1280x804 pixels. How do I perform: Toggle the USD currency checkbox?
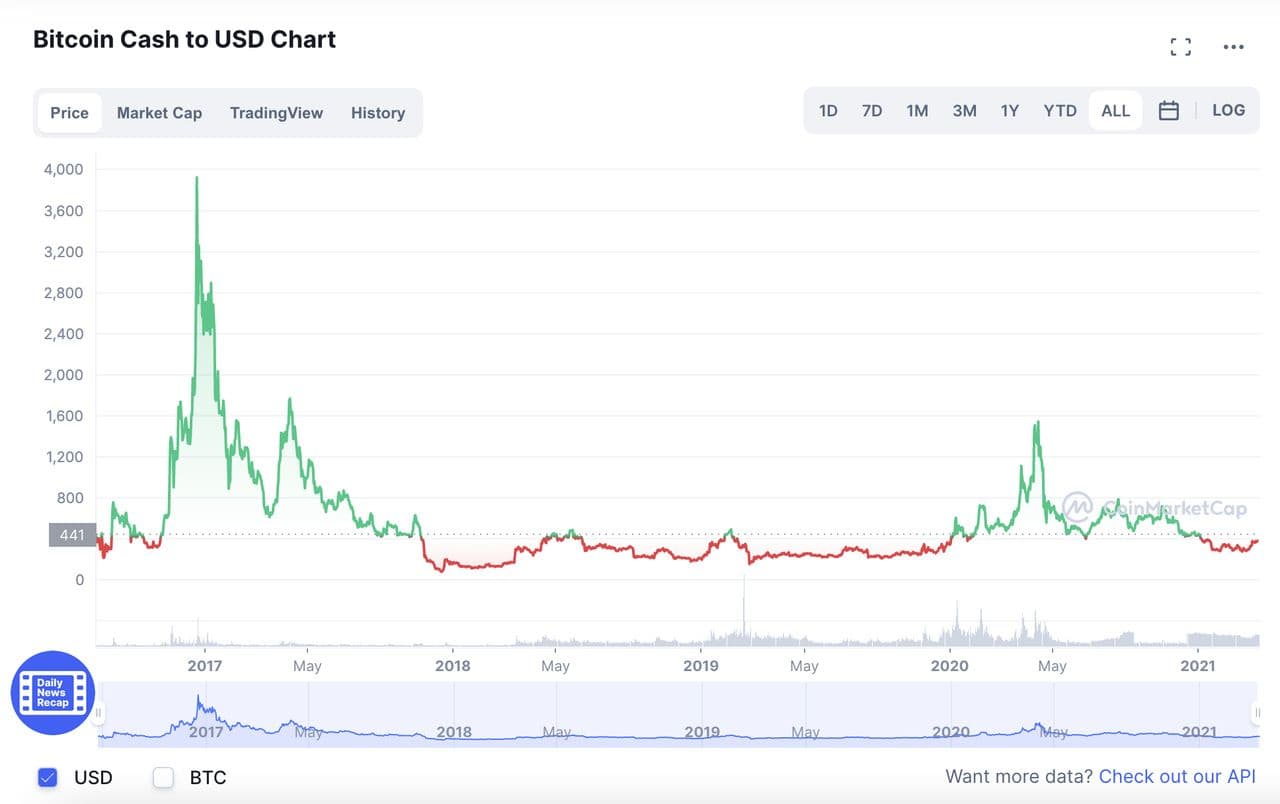coord(47,777)
